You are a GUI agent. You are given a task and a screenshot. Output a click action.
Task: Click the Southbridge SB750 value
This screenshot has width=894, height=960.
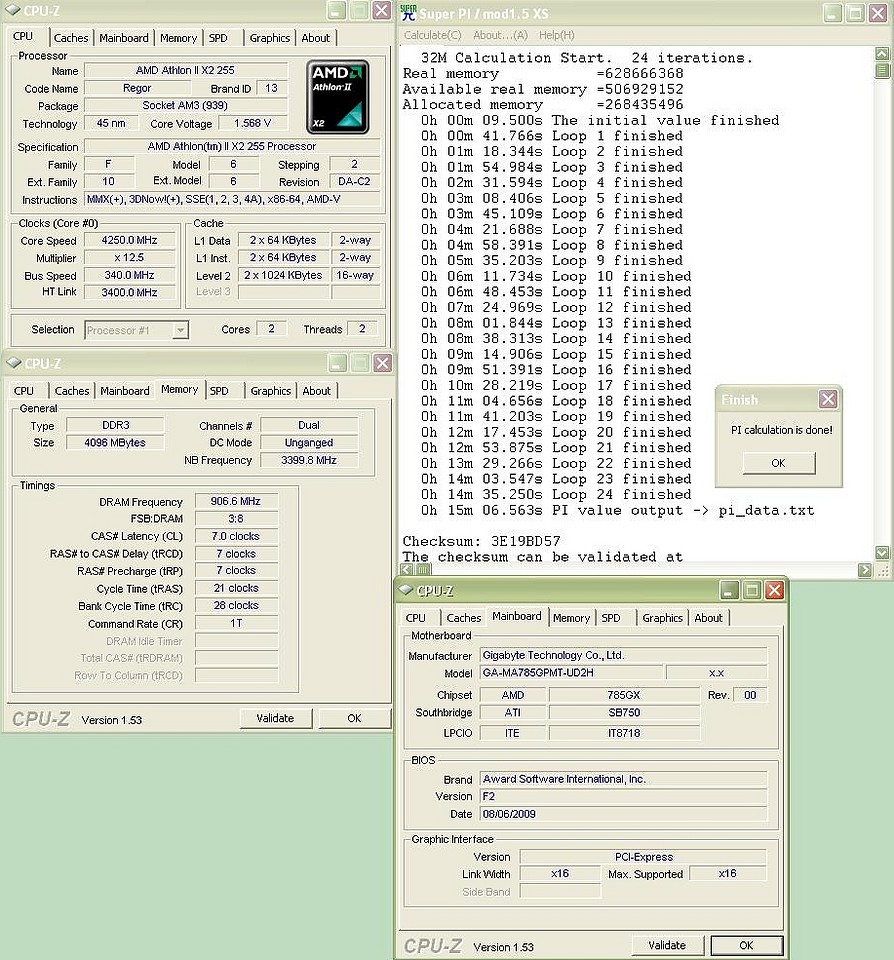click(624, 713)
